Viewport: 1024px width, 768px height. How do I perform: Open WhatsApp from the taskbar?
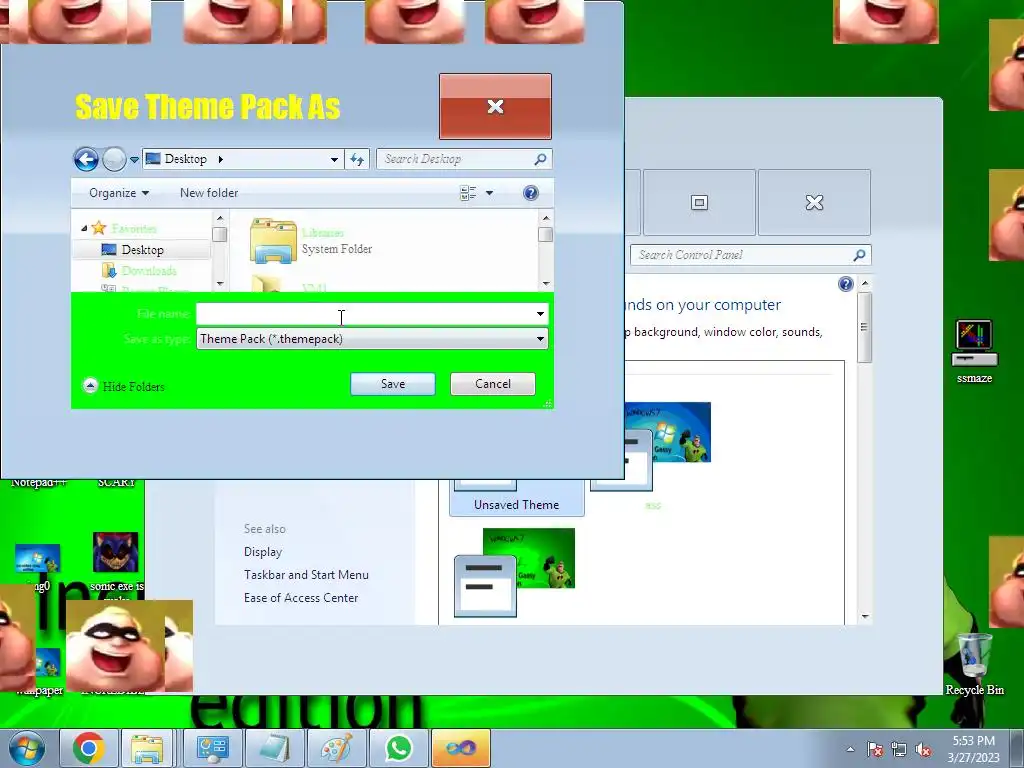coord(398,748)
